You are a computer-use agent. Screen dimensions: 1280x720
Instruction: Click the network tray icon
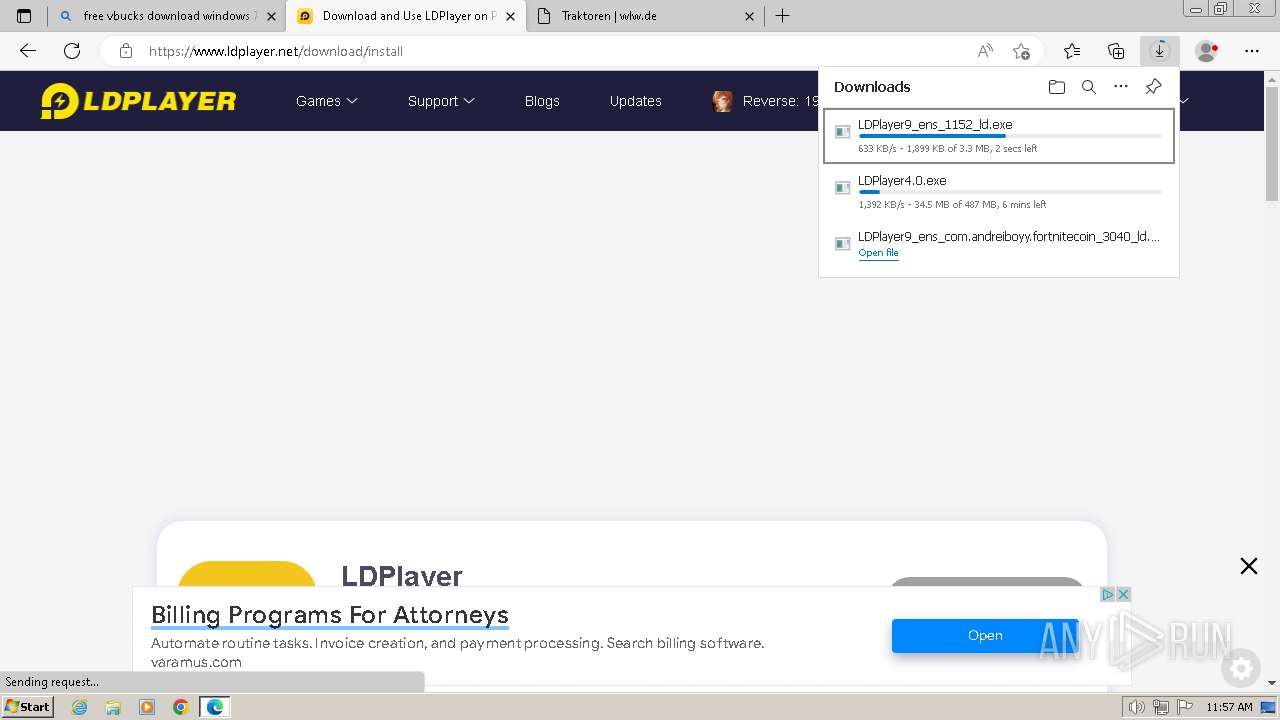[x=1160, y=707]
